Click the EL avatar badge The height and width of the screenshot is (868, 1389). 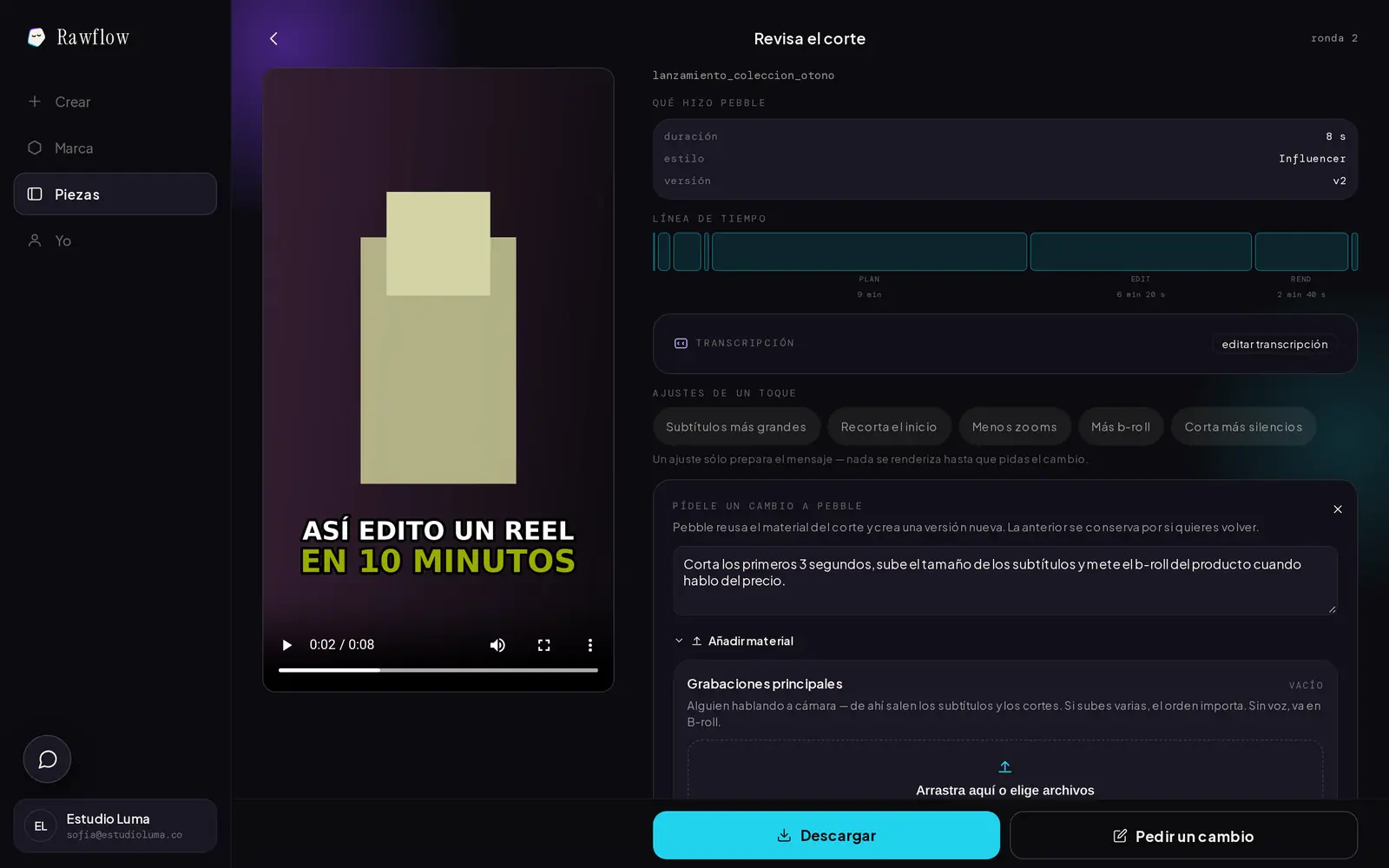(x=41, y=826)
